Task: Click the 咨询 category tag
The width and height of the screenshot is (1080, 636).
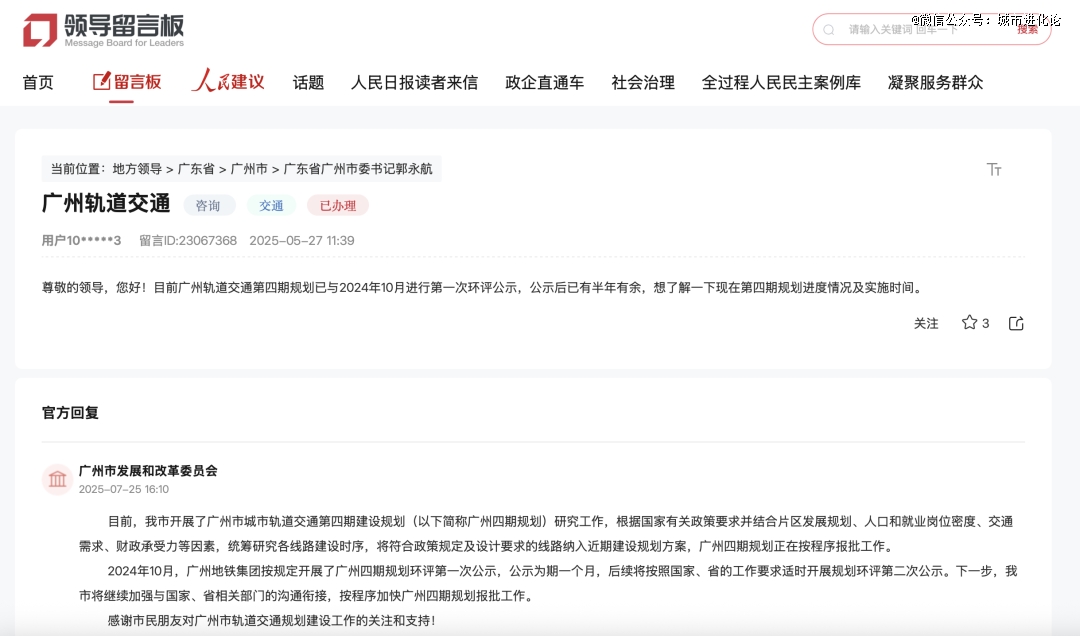Action: coord(209,205)
